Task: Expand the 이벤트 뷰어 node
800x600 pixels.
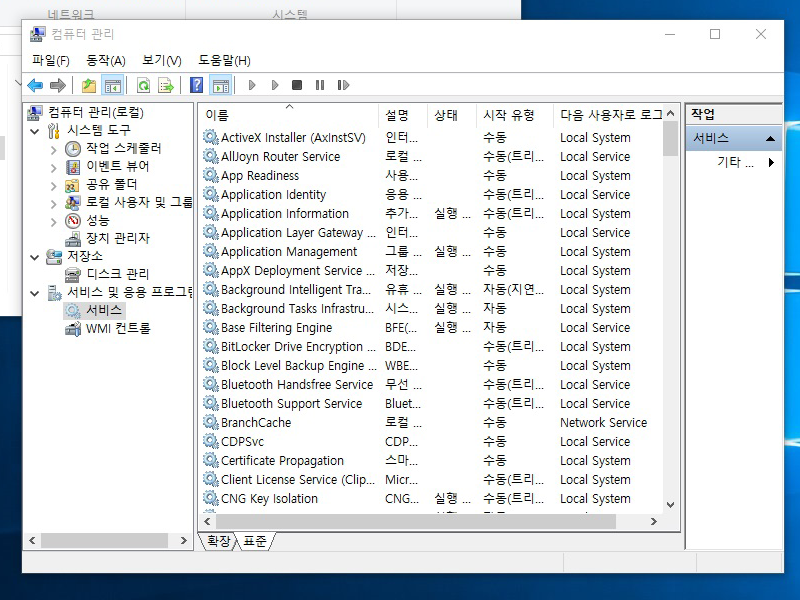Action: (x=54, y=167)
